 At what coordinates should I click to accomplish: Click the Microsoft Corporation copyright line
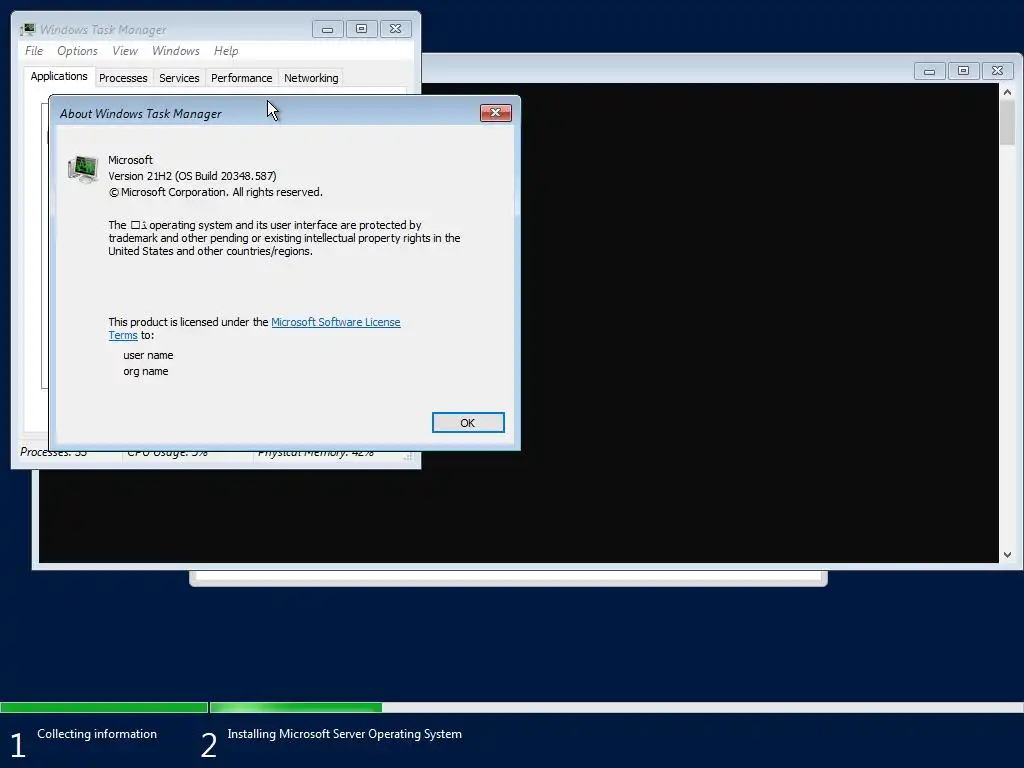[x=216, y=192]
